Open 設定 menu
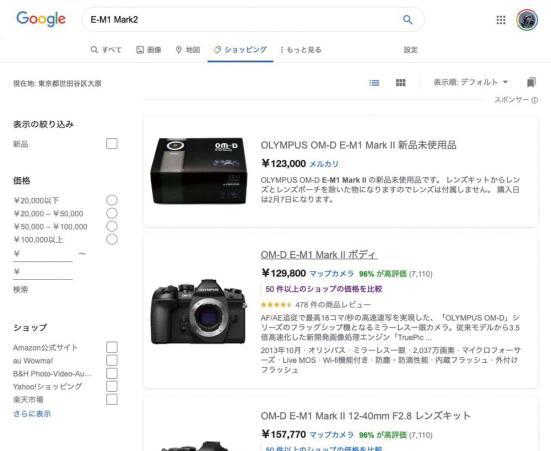Image resolution: width=551 pixels, height=451 pixels. tap(410, 50)
